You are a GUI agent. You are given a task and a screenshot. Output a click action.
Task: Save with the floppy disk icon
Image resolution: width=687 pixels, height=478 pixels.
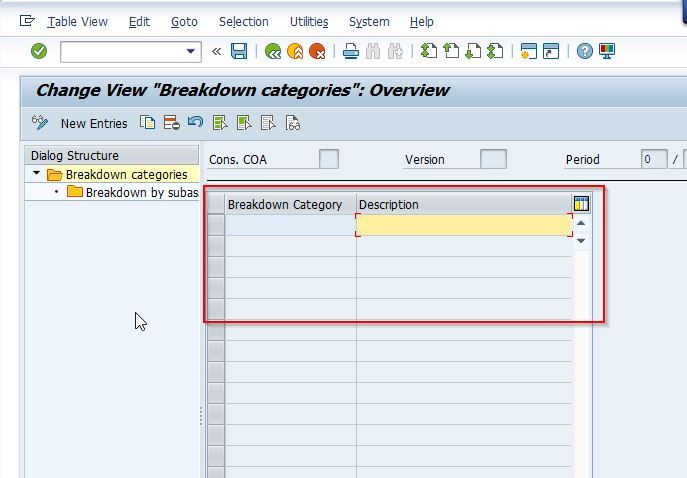pyautogui.click(x=239, y=51)
